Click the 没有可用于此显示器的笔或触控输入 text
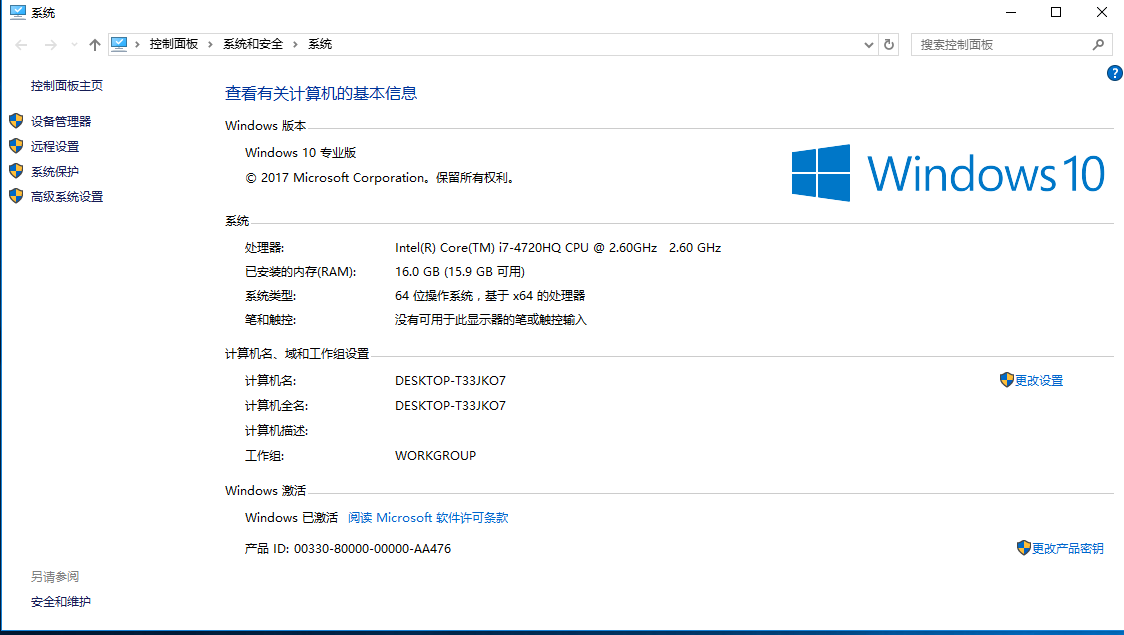1124x635 pixels. (x=490, y=320)
